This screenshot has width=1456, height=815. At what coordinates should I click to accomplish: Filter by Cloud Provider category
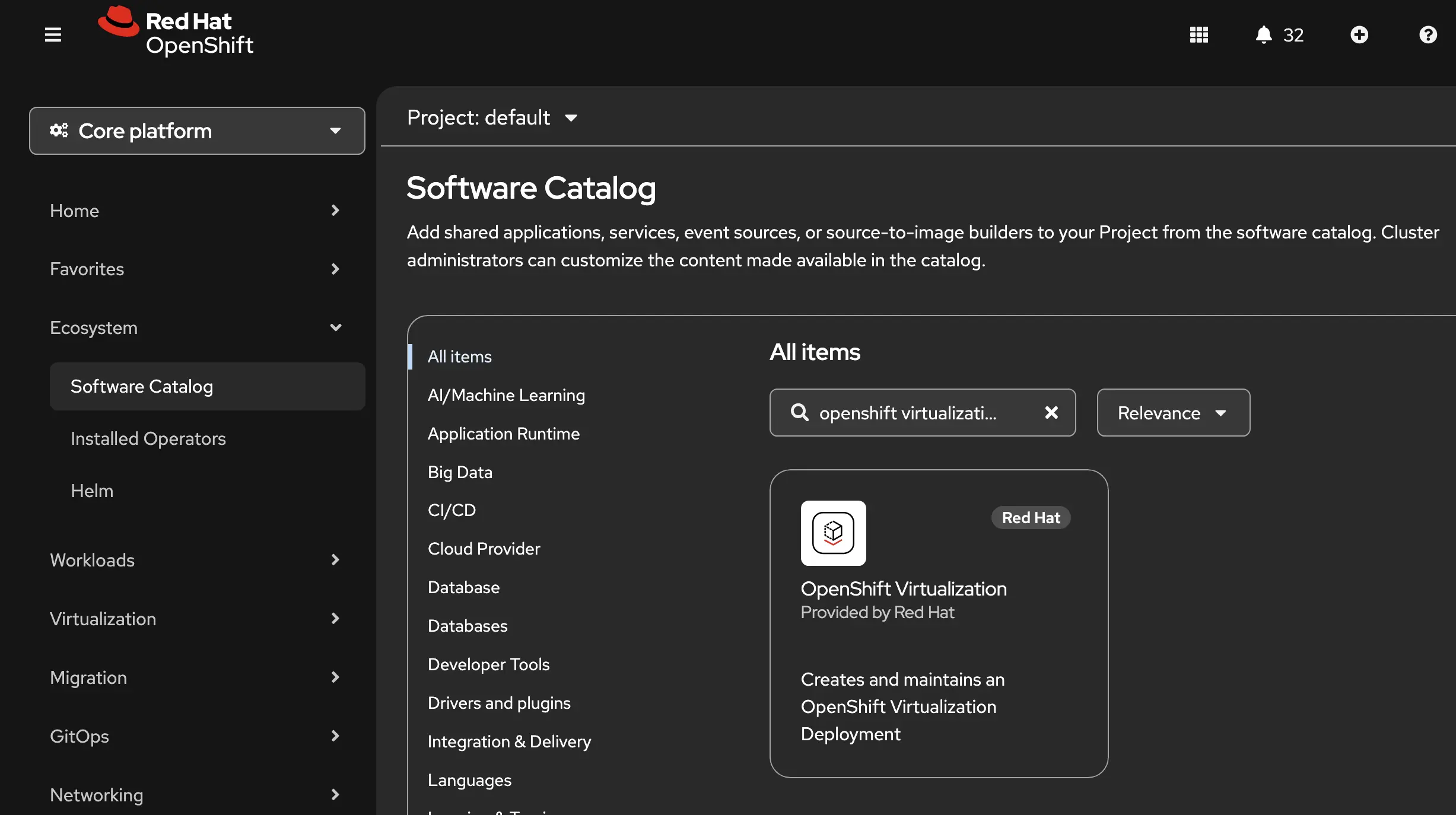click(x=484, y=549)
